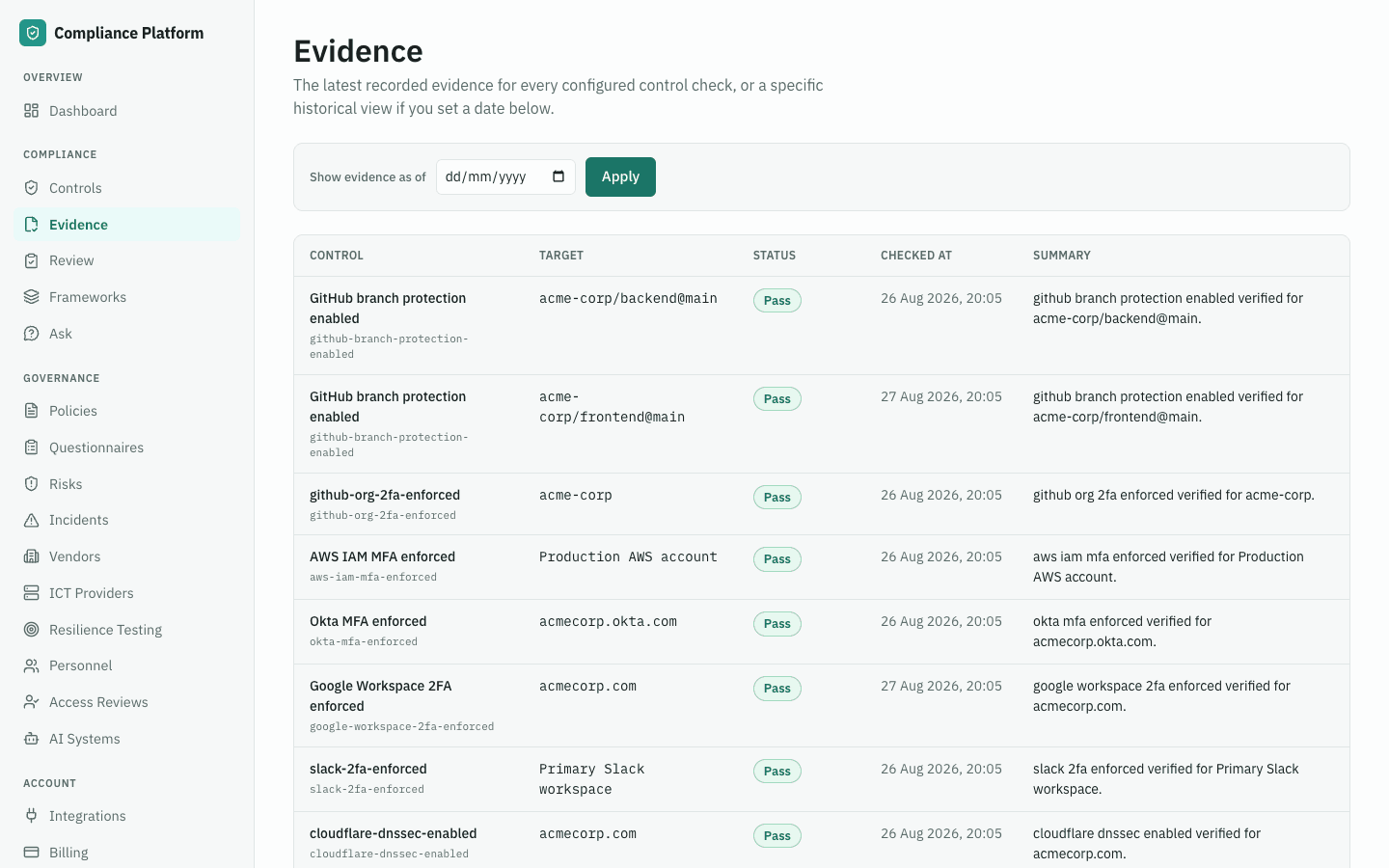Select Frameworks in the sidebar
This screenshot has height=868, width=1389.
pos(127,297)
